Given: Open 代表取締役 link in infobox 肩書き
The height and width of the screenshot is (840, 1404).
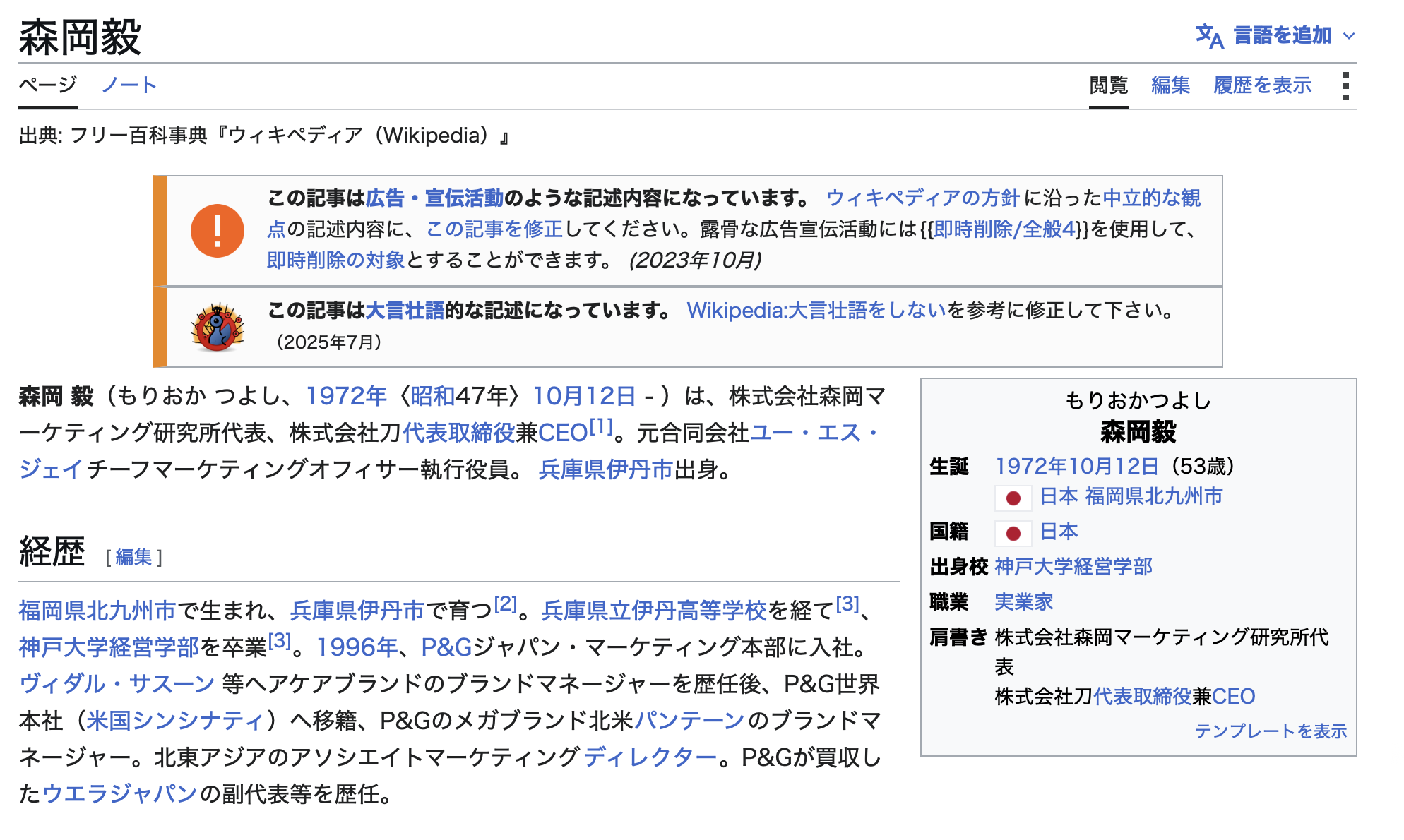Looking at the screenshot, I should point(1143,697).
